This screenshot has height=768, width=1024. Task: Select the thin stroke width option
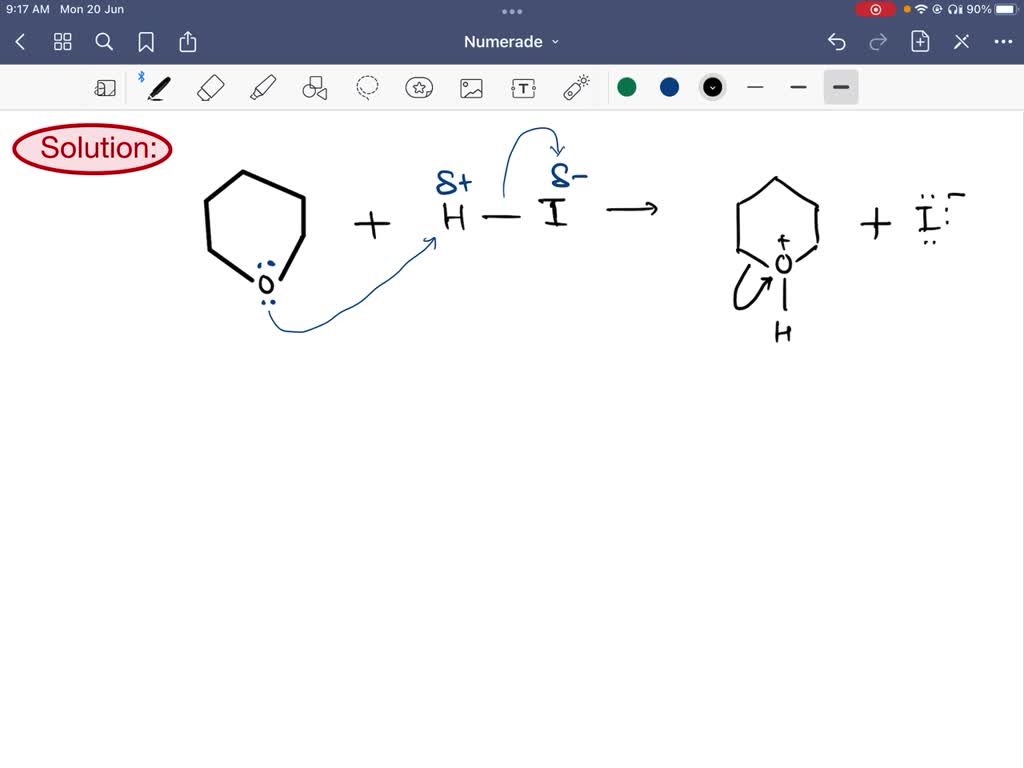tap(755, 87)
